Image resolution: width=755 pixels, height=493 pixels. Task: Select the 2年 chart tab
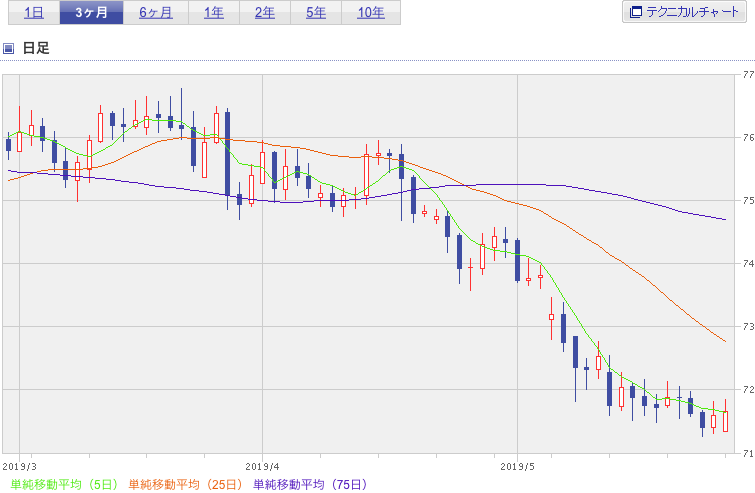tap(265, 13)
